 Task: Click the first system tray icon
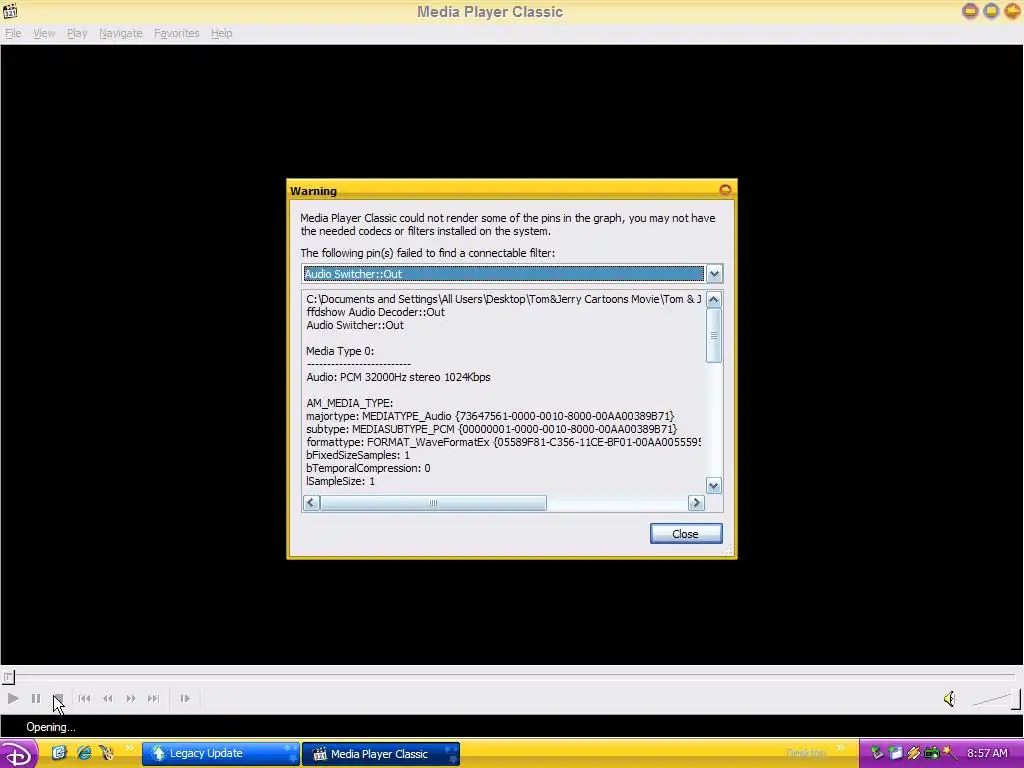[x=877, y=753]
